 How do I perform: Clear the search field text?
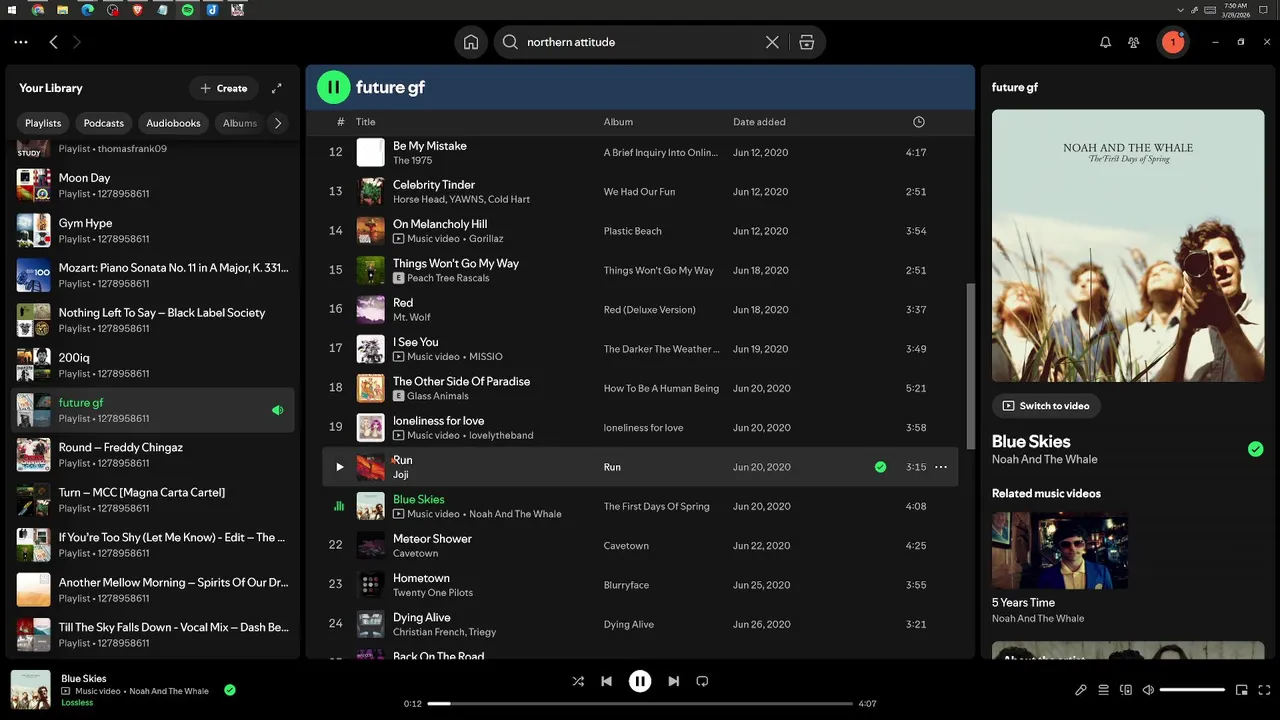click(772, 42)
